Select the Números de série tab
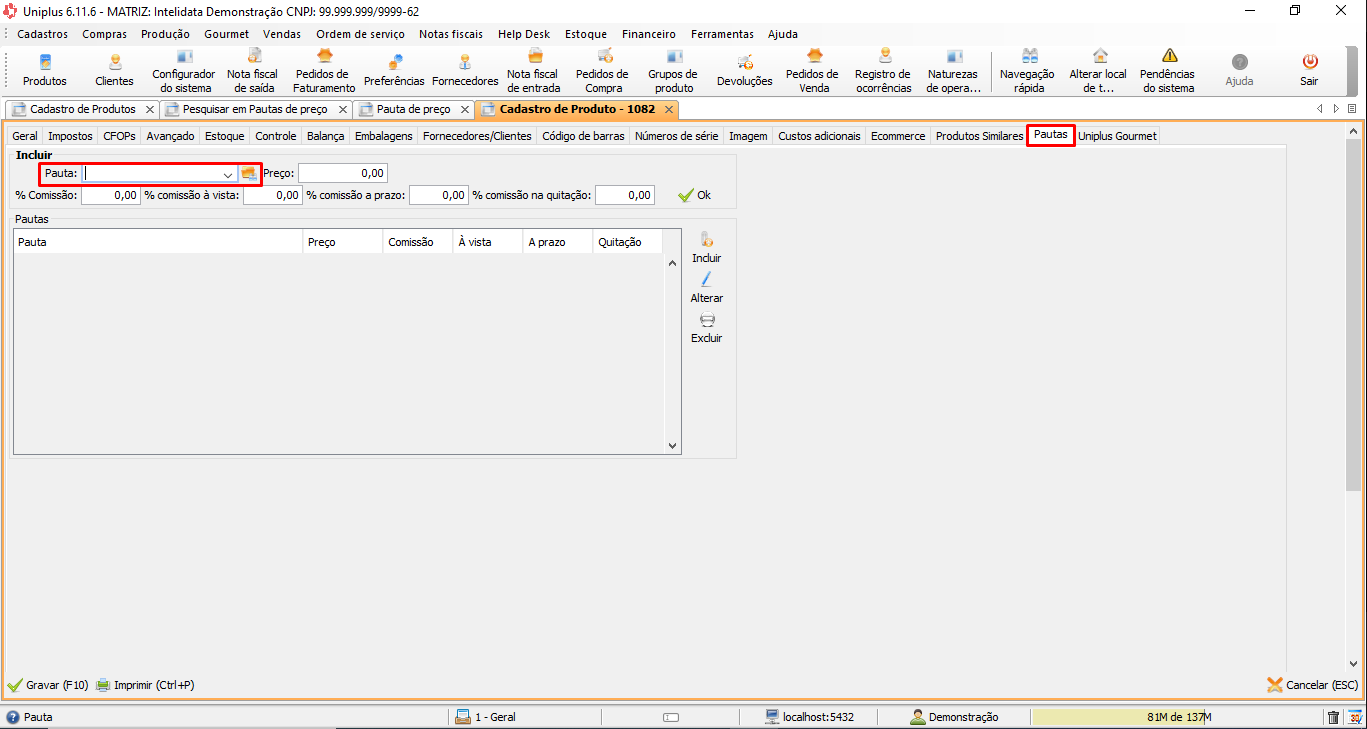Viewport: 1367px width, 729px height. pos(677,136)
